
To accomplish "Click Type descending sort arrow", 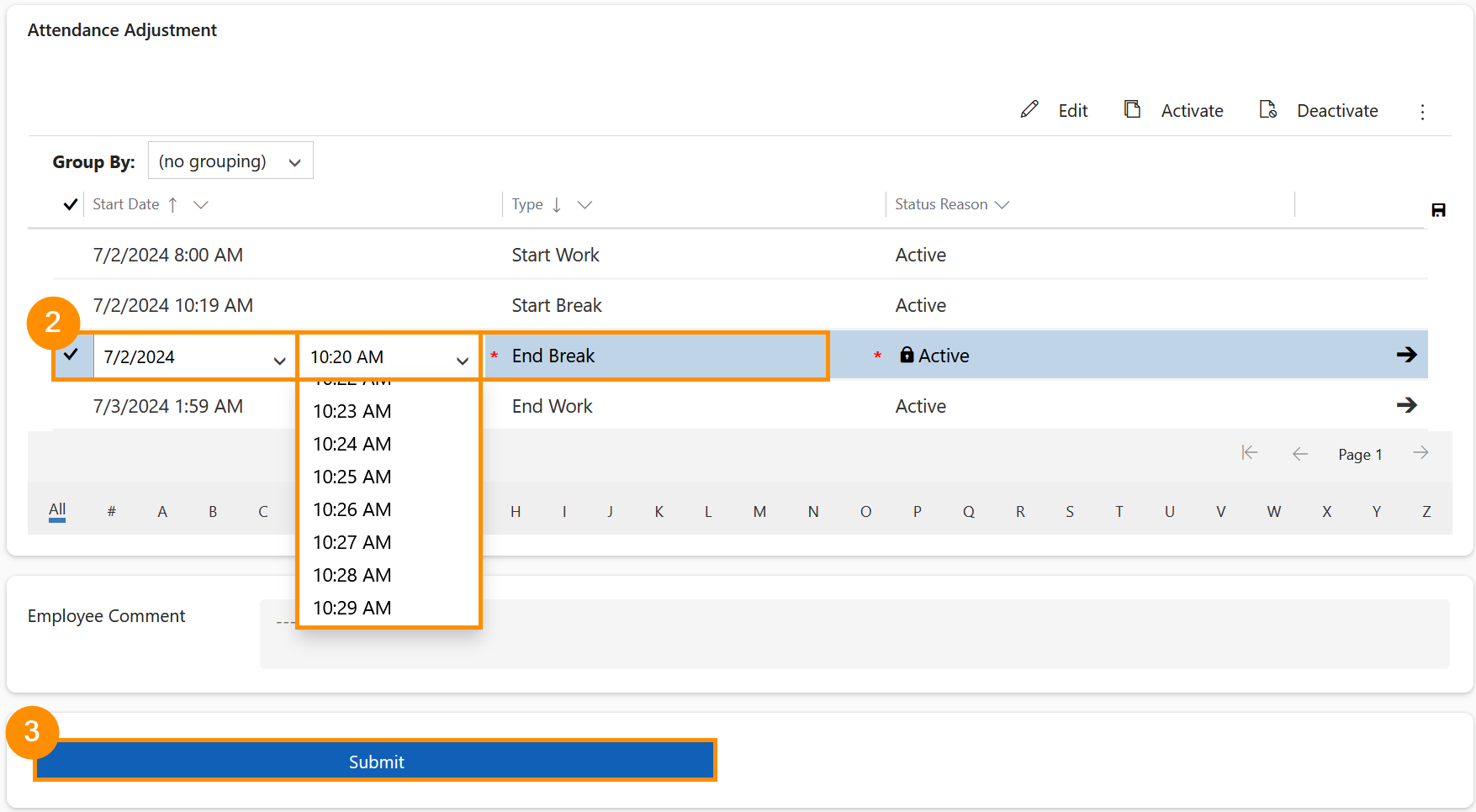I will click(557, 204).
